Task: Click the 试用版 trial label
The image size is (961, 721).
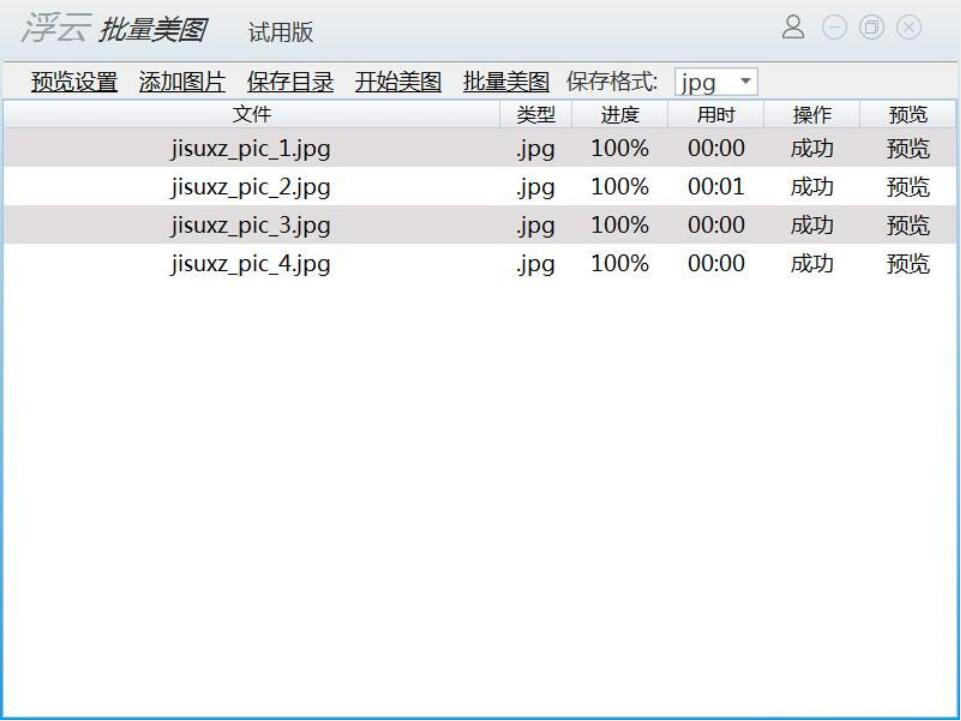Action: coord(281,32)
